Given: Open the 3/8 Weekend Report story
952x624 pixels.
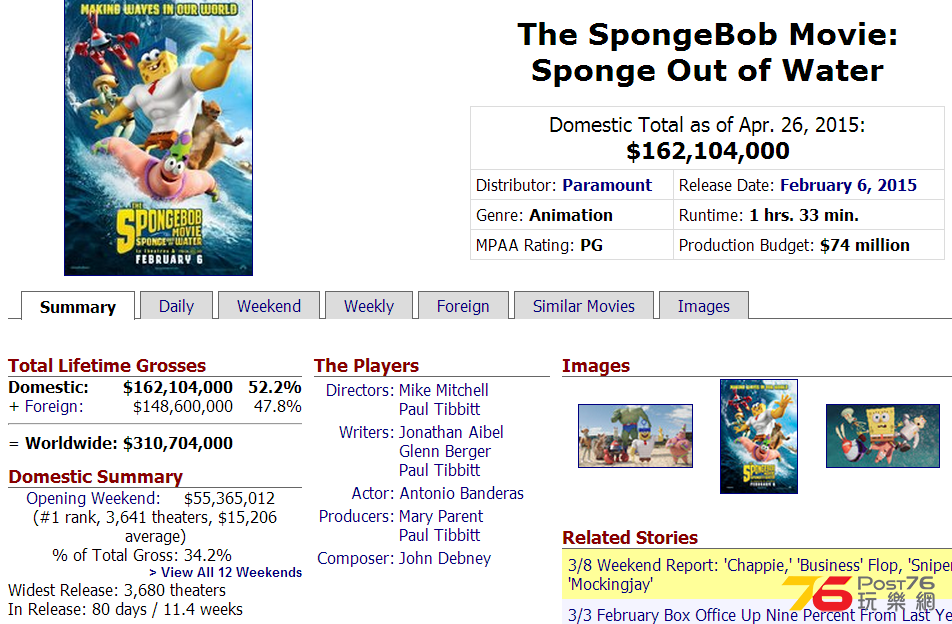Looking at the screenshot, I should [x=759, y=575].
